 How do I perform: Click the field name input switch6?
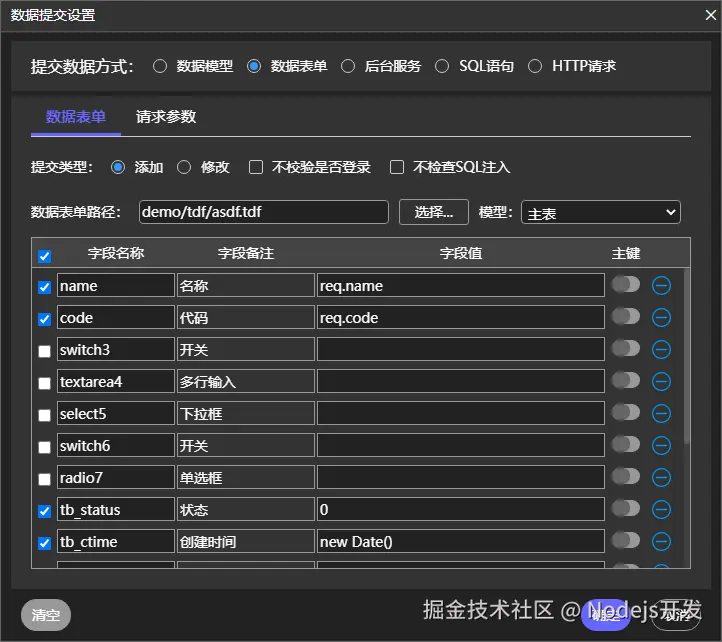(x=116, y=445)
